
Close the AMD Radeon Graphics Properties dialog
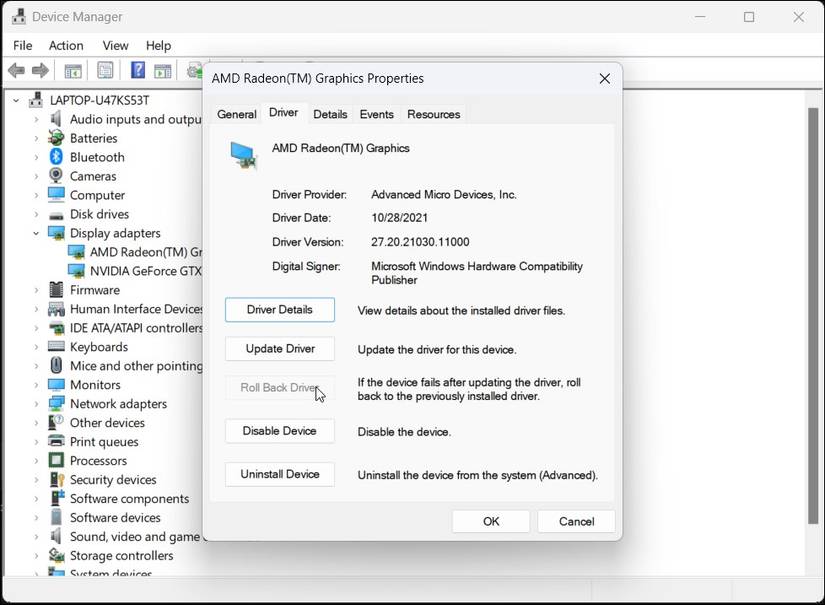click(x=604, y=78)
